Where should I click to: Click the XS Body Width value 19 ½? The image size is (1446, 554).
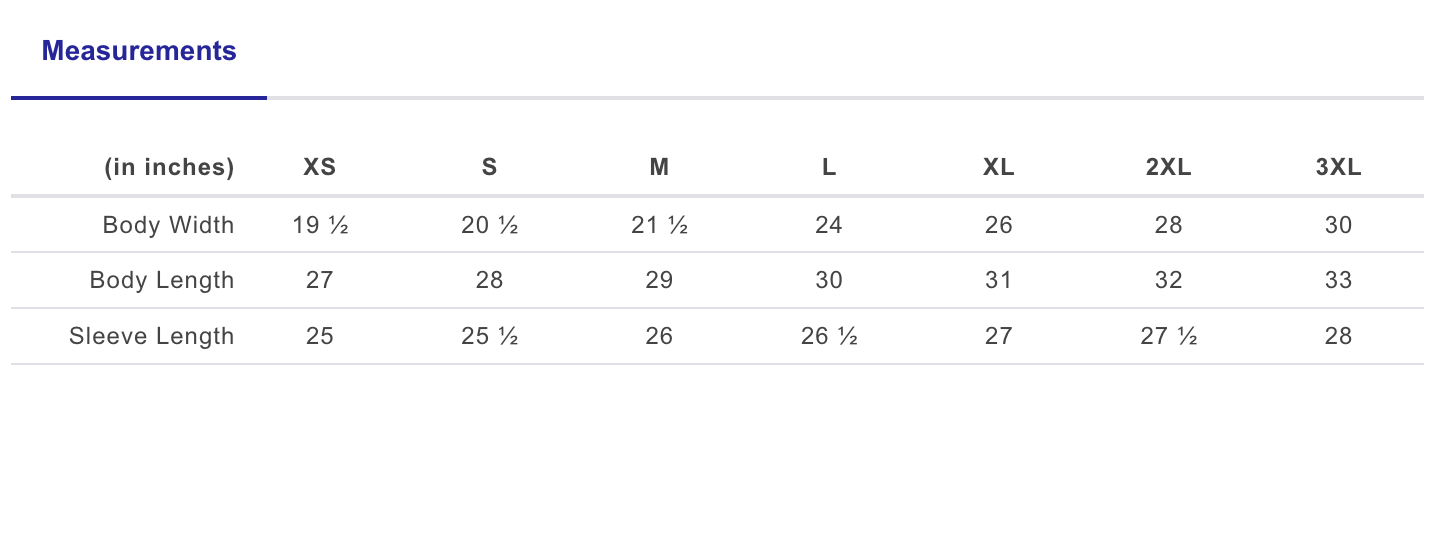[320, 225]
